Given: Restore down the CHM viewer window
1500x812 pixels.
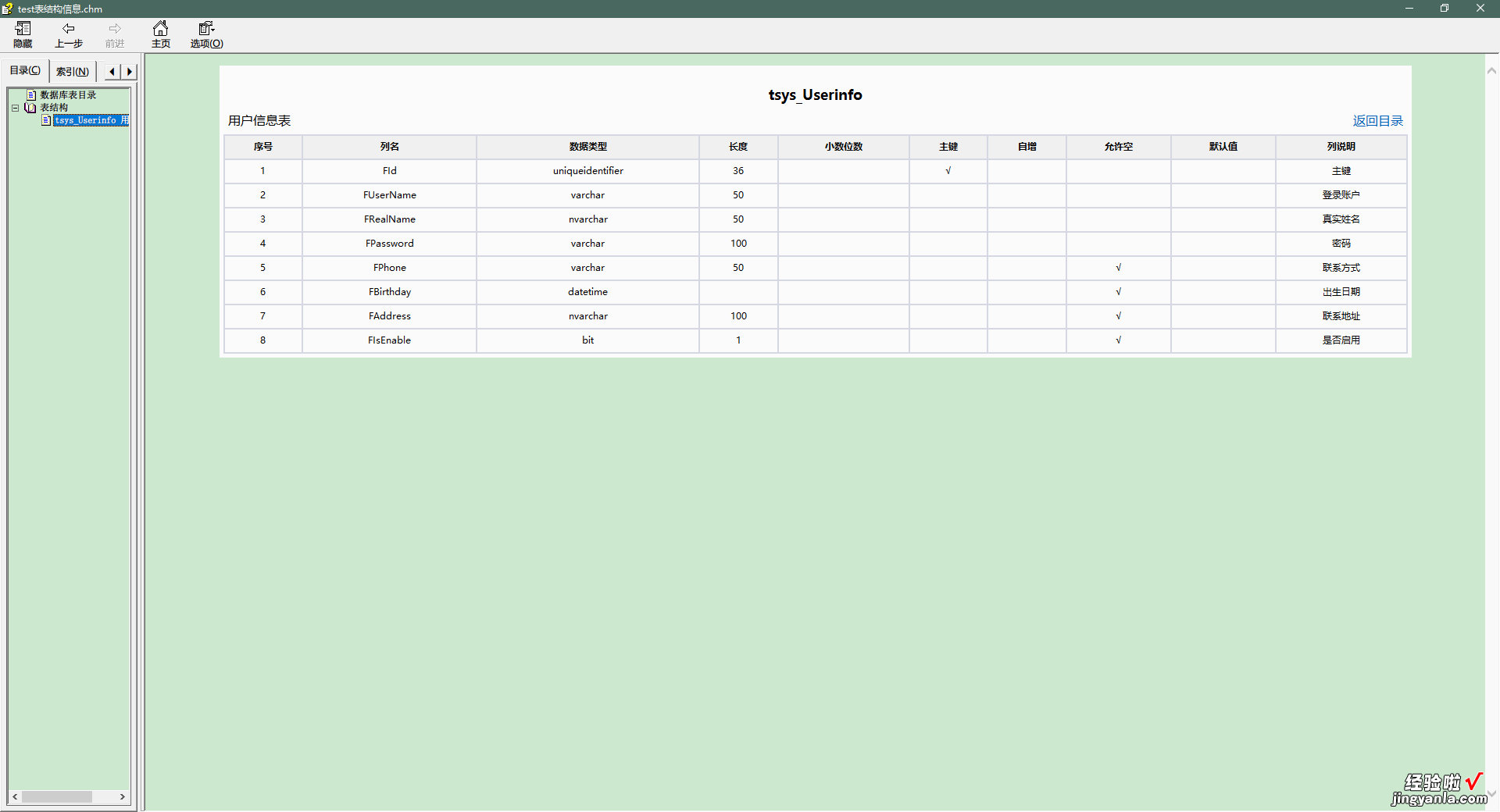Looking at the screenshot, I should [1445, 9].
